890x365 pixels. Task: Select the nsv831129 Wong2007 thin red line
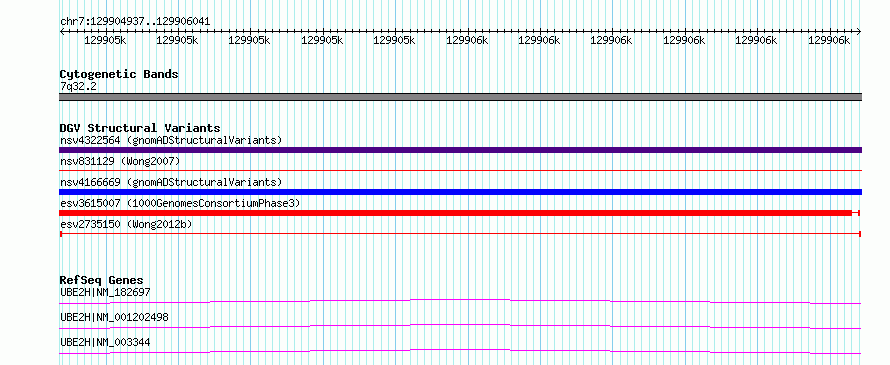[460, 170]
